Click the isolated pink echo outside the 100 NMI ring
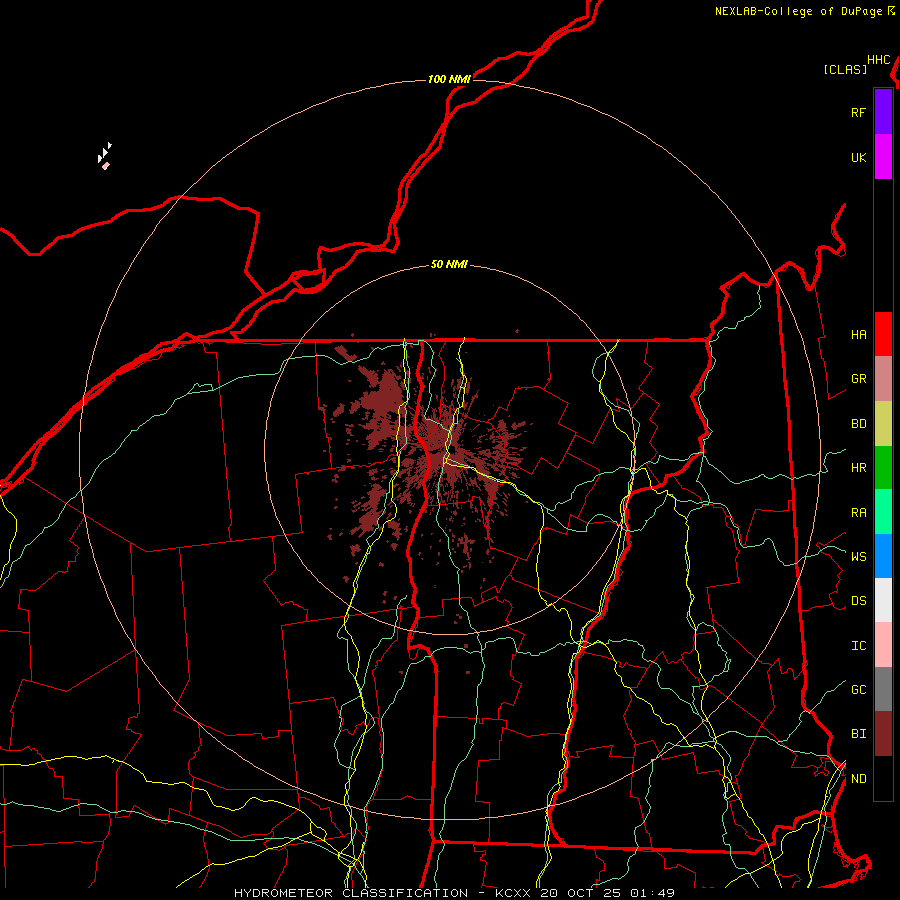The width and height of the screenshot is (900, 900). coord(106,166)
